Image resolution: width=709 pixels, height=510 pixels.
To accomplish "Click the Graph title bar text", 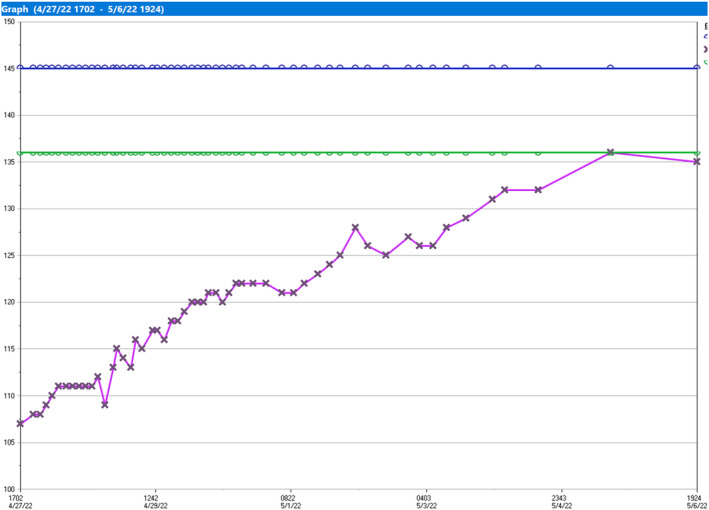I will 85,8.
